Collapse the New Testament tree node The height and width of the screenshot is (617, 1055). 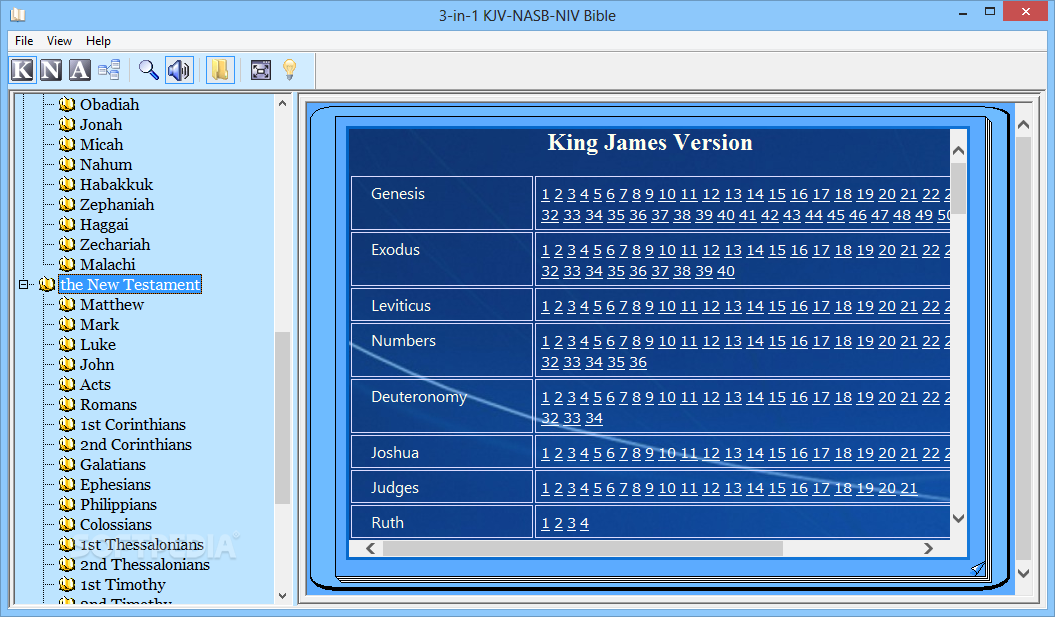[24, 285]
